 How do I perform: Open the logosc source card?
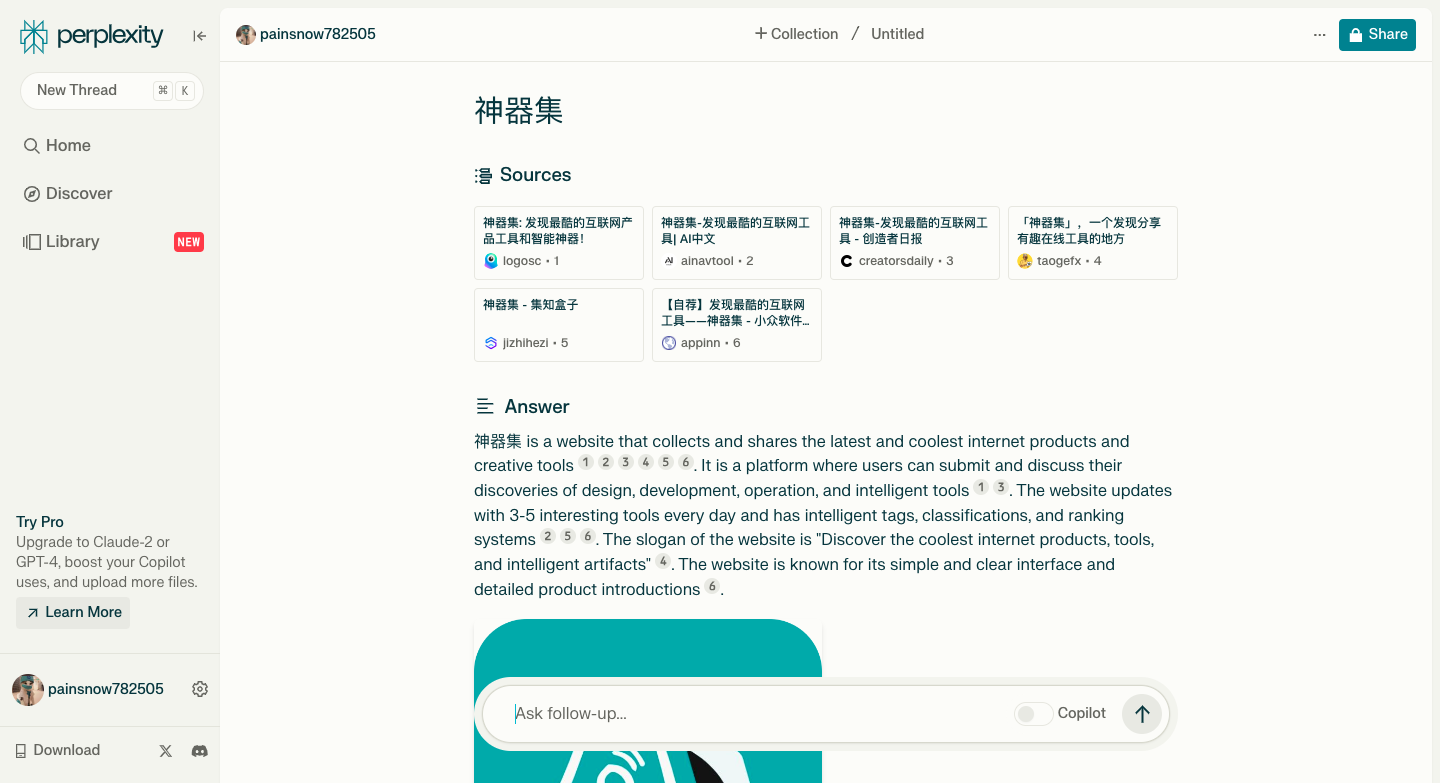click(x=558, y=242)
